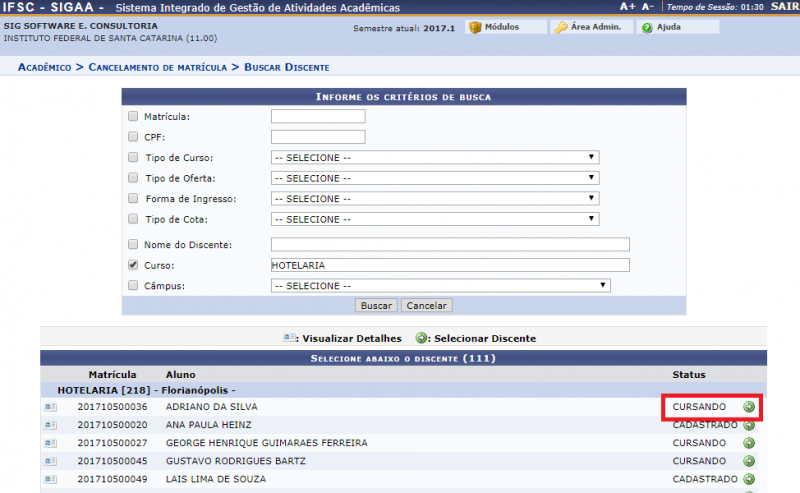Increase font size with A+ control
Screen dimensions: 800x493
(x=627, y=7)
